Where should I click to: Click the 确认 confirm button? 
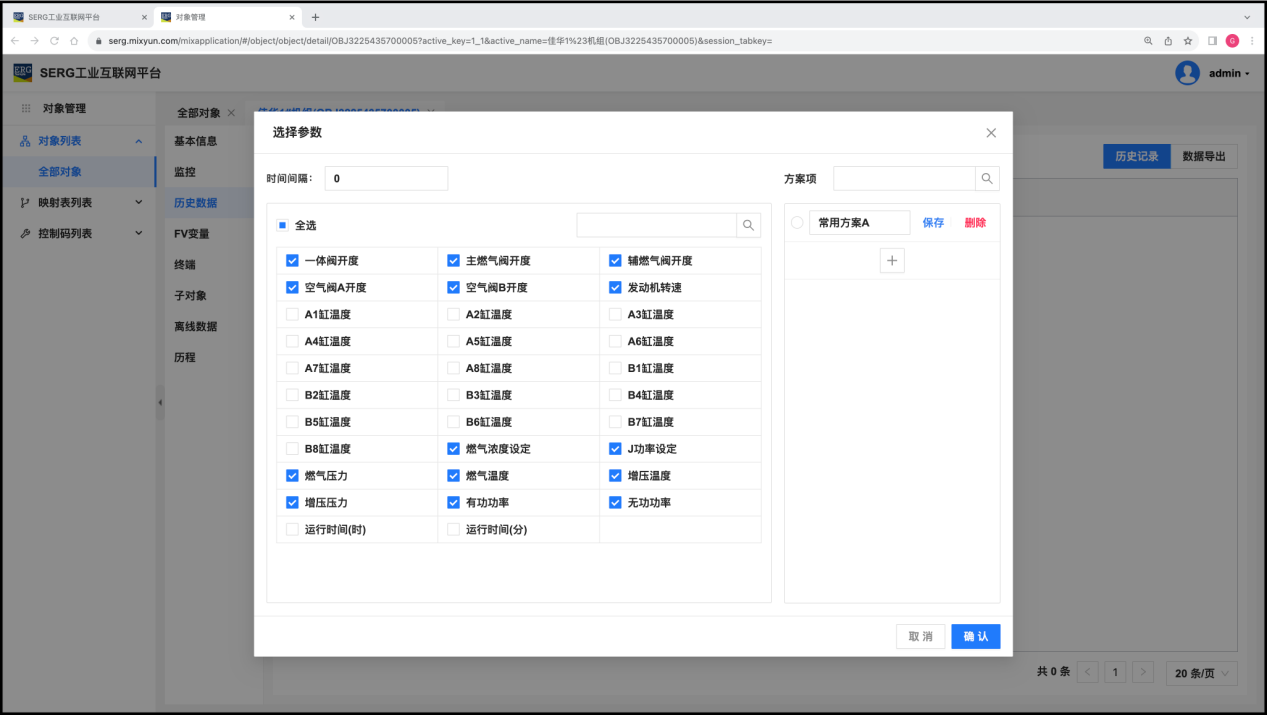coord(975,637)
